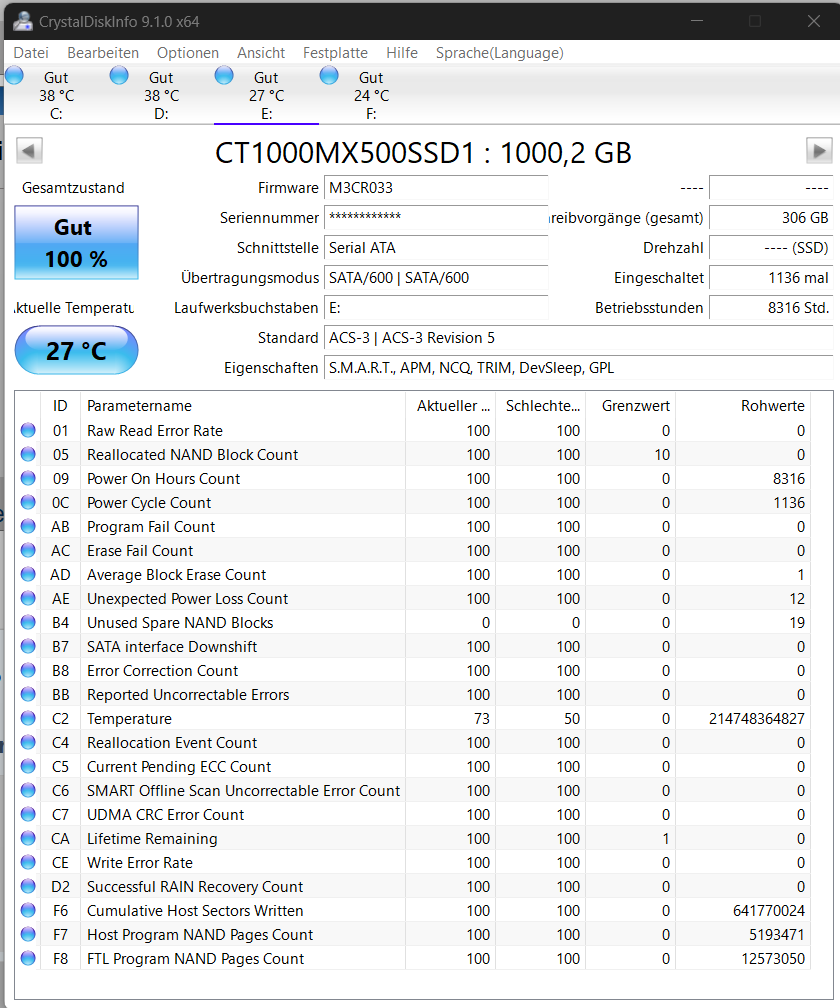Open the Optionen menu
This screenshot has width=840, height=1008.
(188, 53)
